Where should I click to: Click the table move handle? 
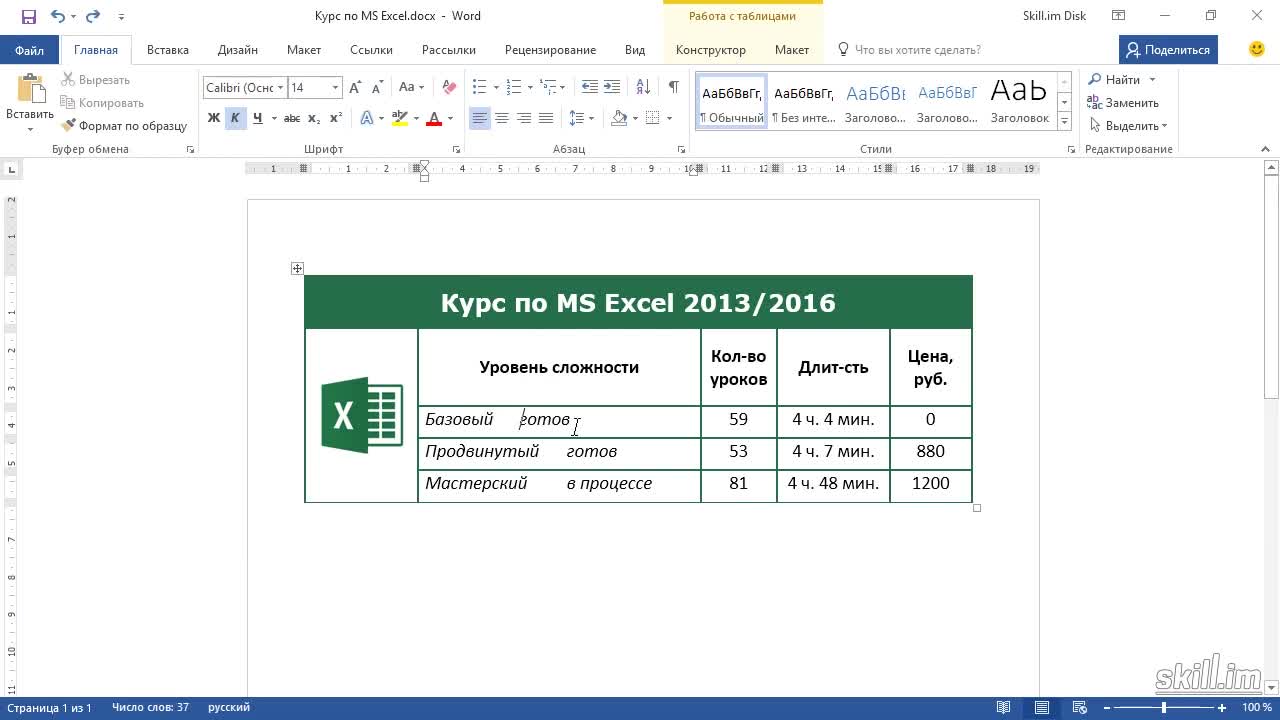coord(297,268)
